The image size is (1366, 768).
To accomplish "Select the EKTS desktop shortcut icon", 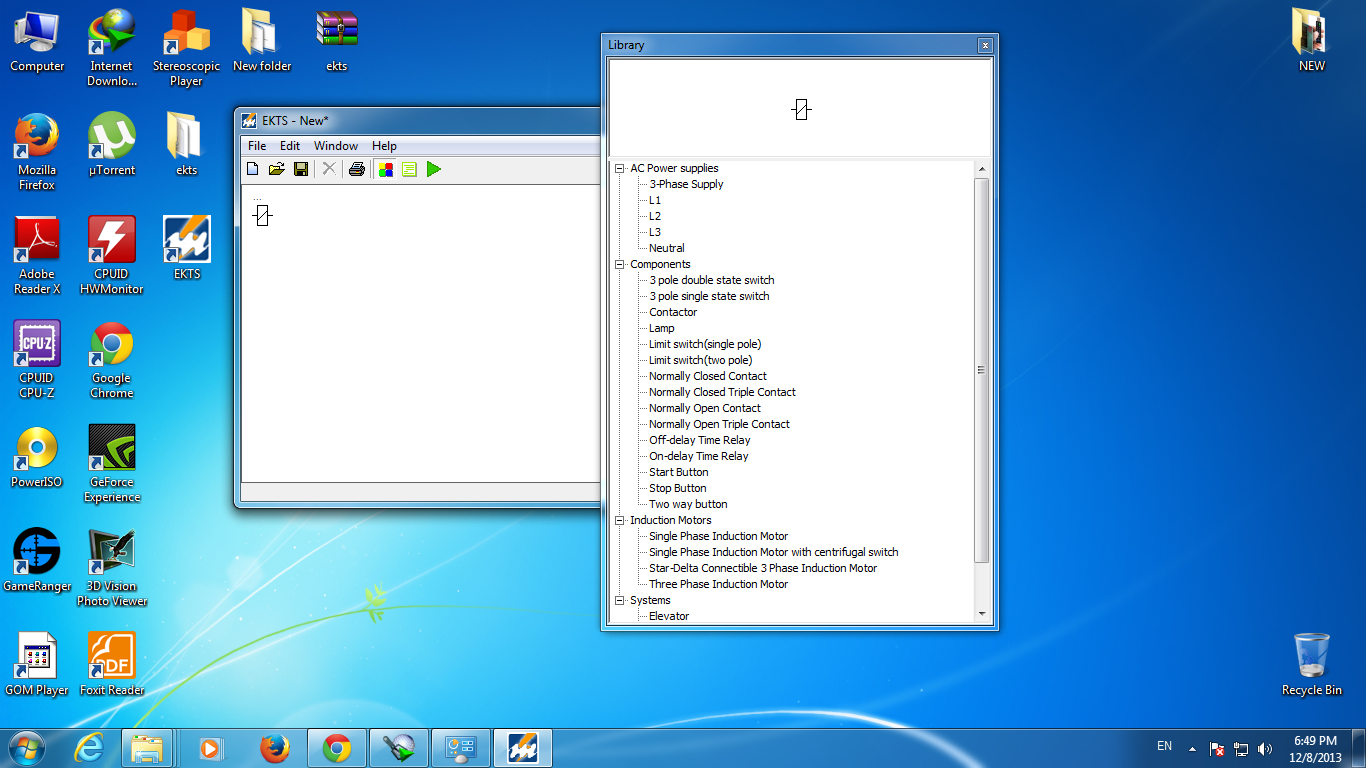I will click(187, 247).
